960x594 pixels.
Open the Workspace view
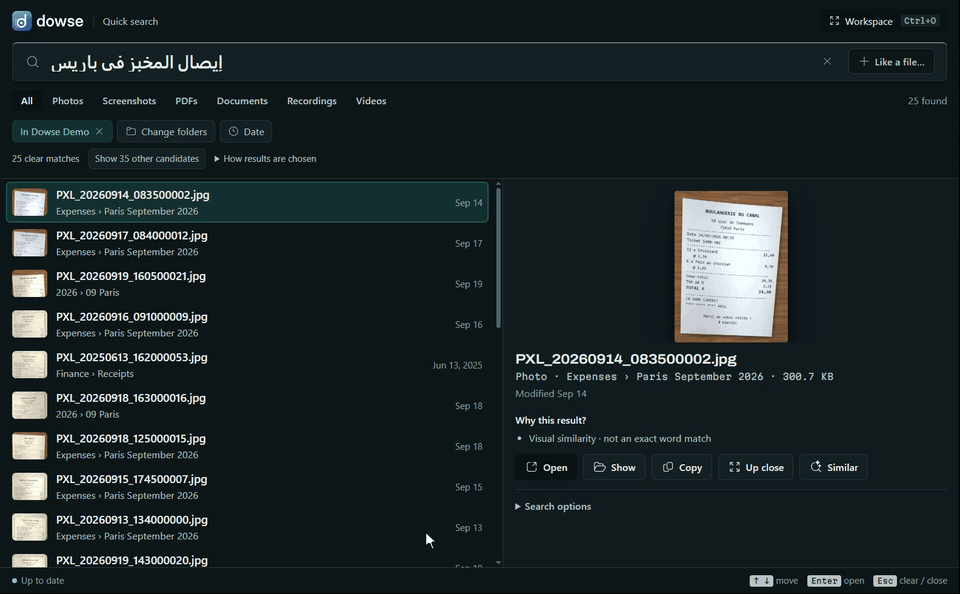tap(882, 21)
